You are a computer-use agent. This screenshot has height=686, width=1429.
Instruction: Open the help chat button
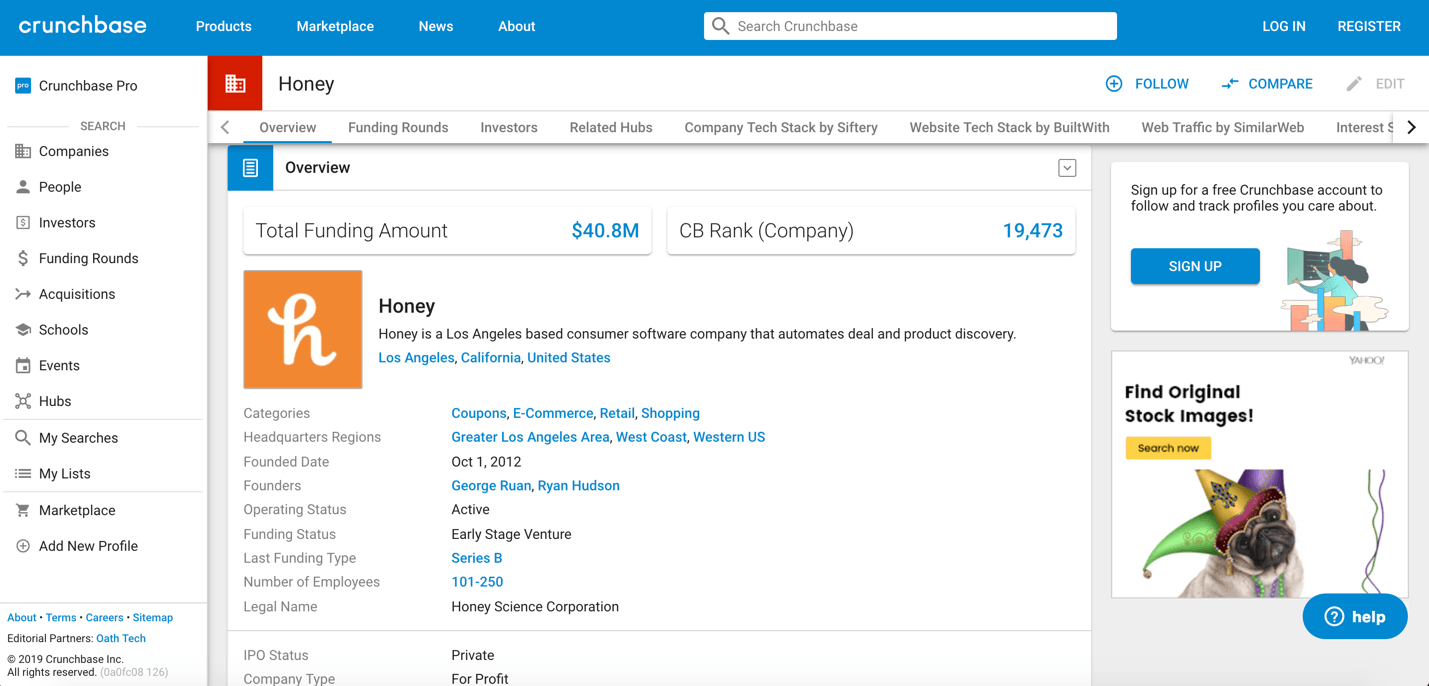coord(1354,617)
